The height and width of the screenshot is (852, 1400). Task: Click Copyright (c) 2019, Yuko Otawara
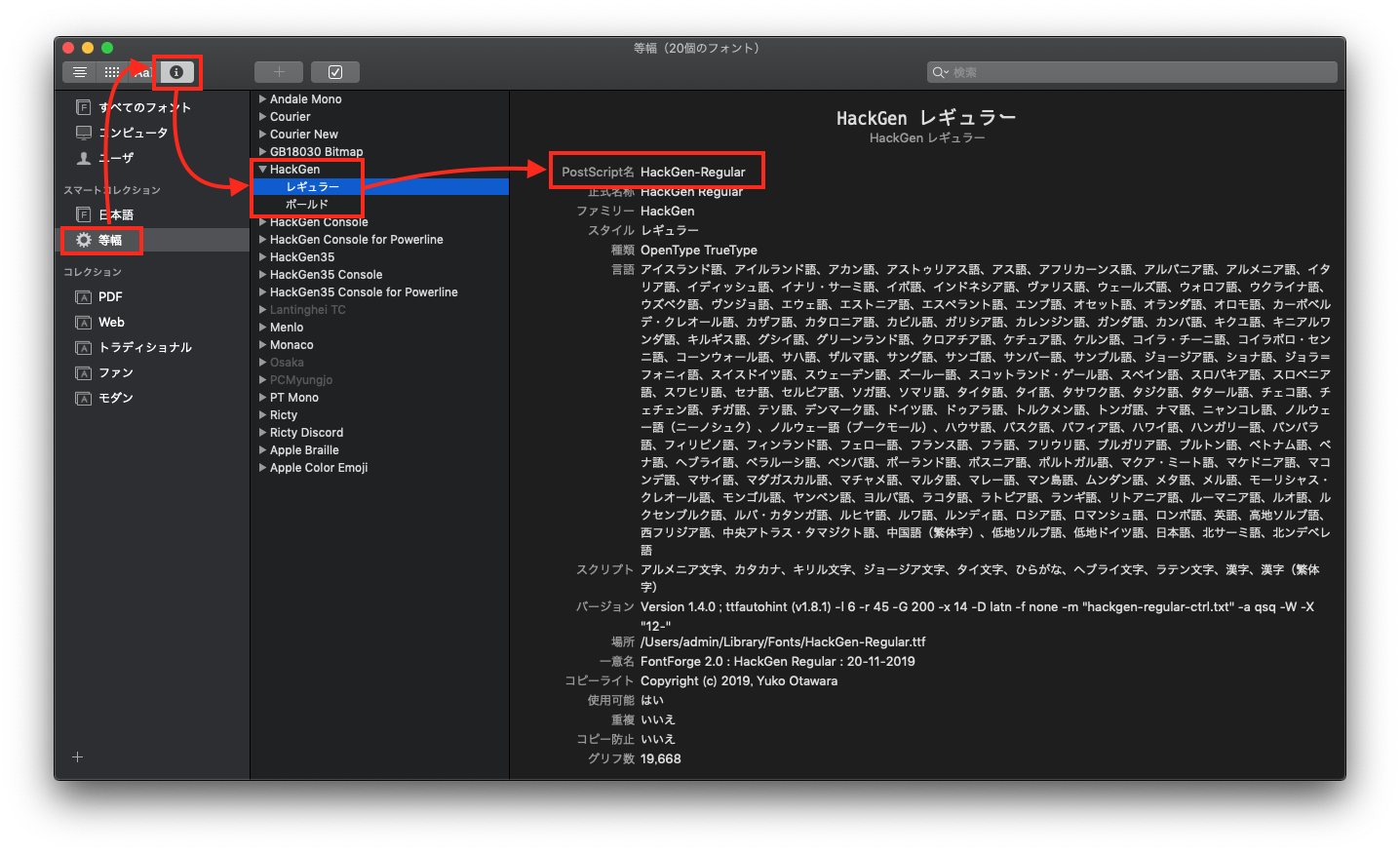tap(739, 680)
